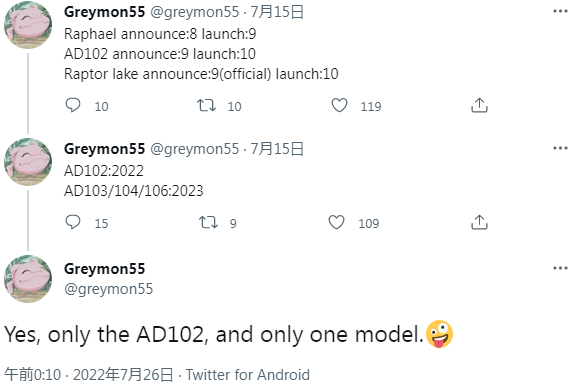
Task: Like the tweet with 119 likes
Action: [339, 105]
